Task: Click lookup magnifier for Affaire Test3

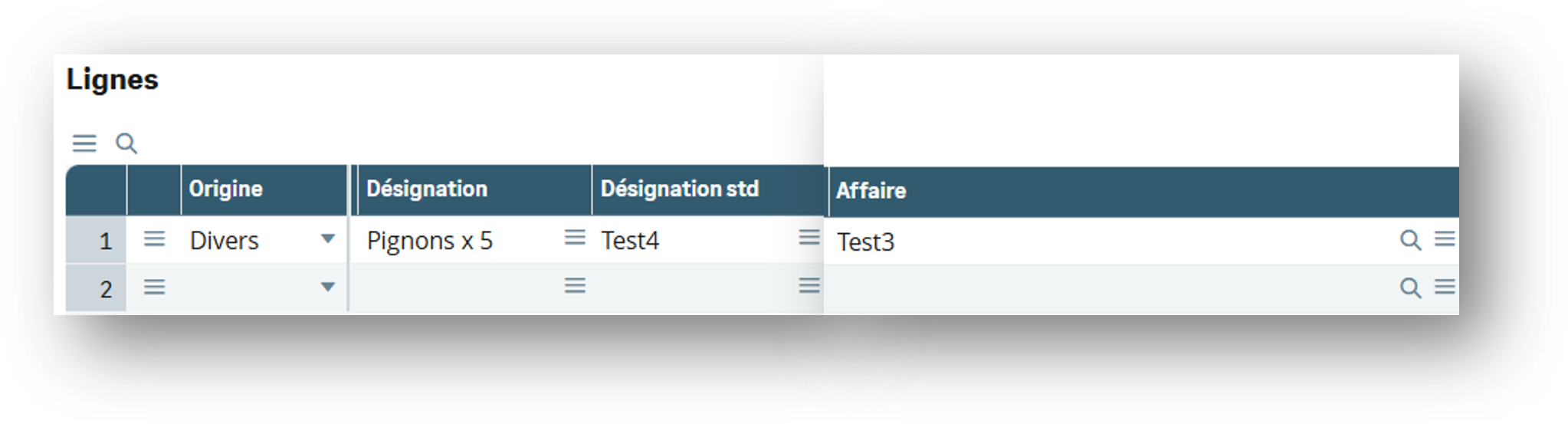Action: tap(1410, 240)
